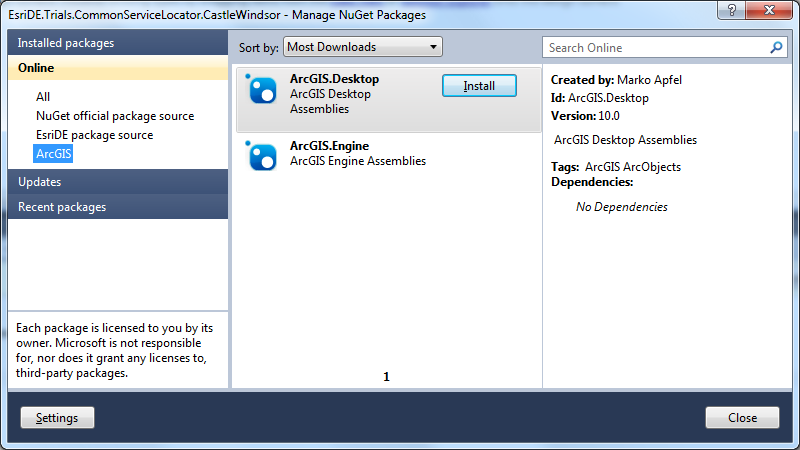
Task: Click the 'ArcGIS Desktop Assemblies' details description
Action: [x=625, y=140]
